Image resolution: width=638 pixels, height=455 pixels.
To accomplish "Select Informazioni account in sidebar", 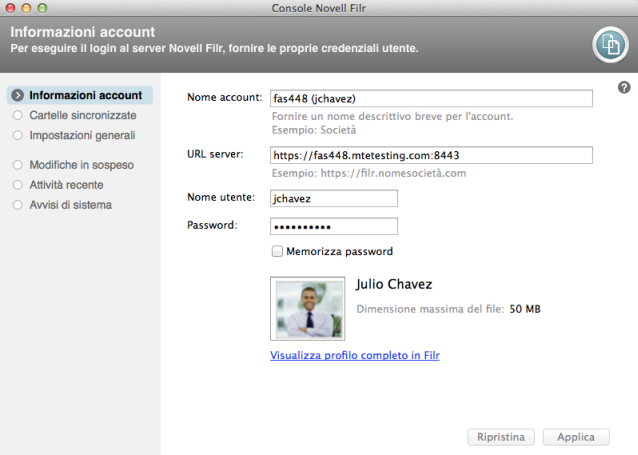I will [x=80, y=95].
